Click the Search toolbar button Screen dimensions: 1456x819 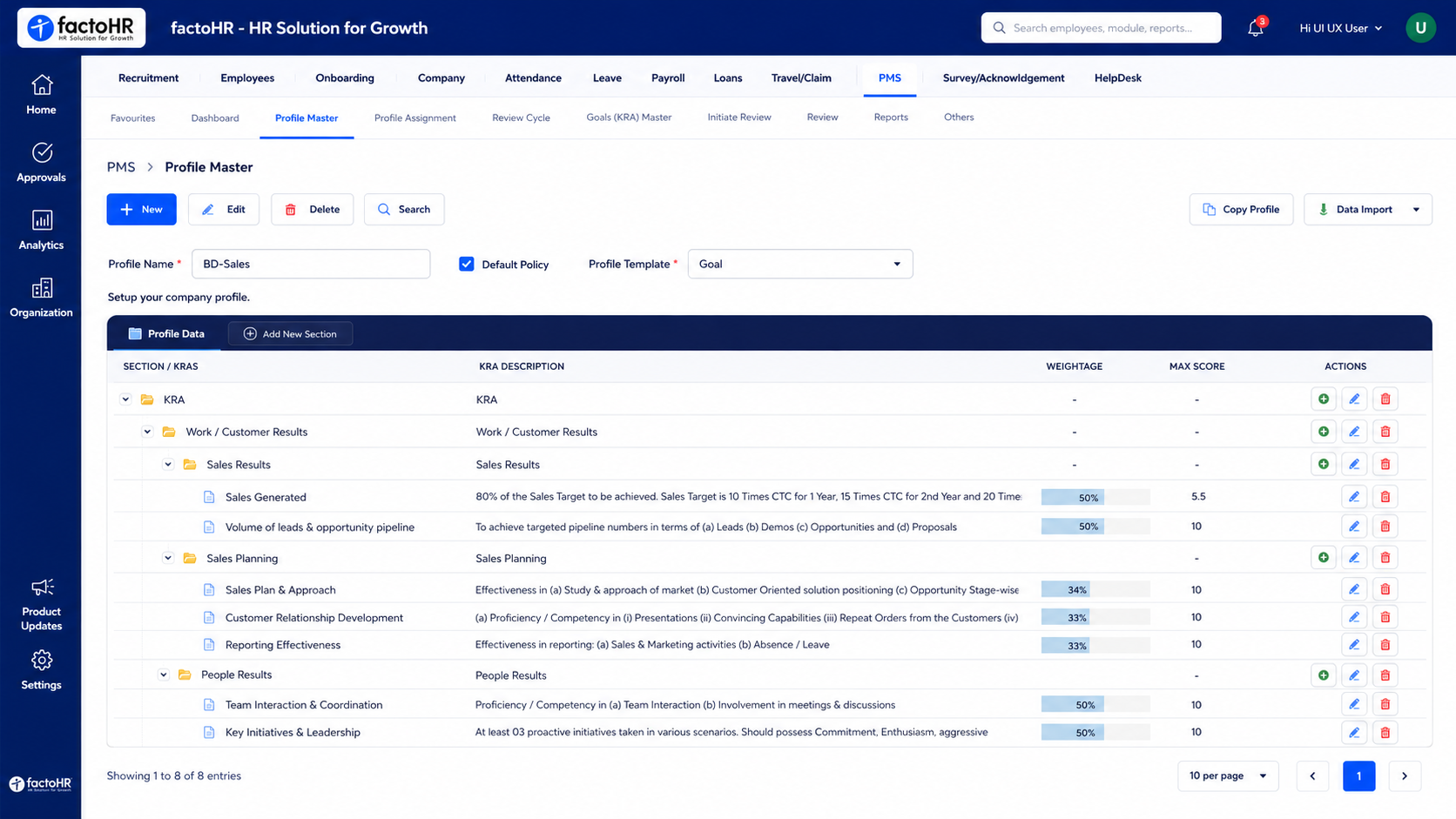click(404, 209)
